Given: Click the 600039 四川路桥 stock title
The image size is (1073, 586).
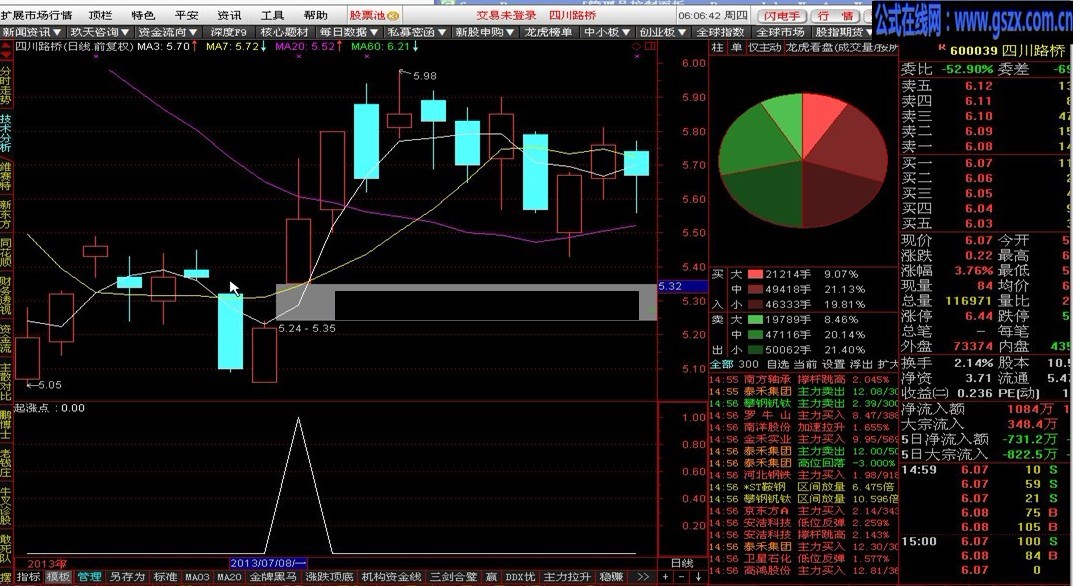Looking at the screenshot, I should click(x=1006, y=51).
